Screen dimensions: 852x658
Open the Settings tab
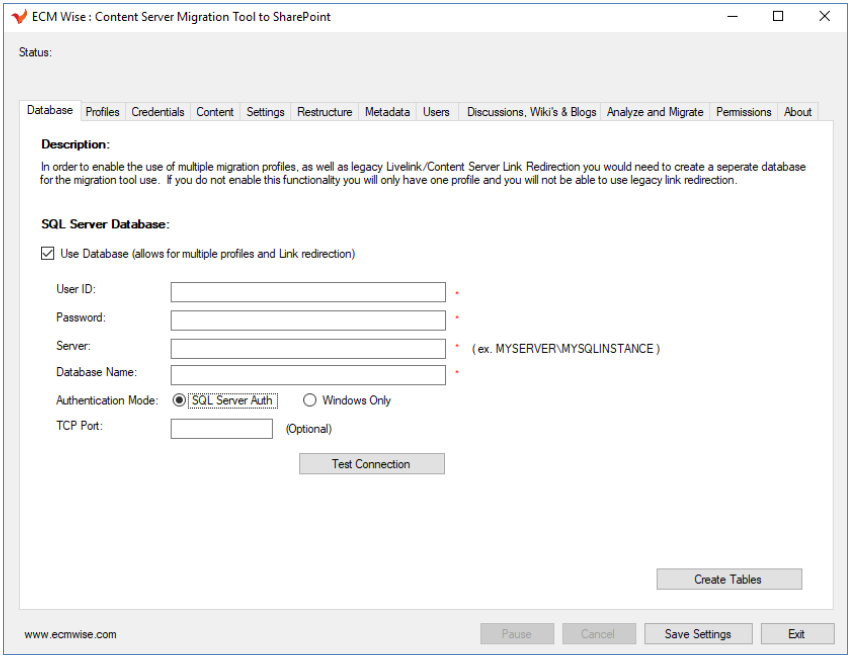265,112
